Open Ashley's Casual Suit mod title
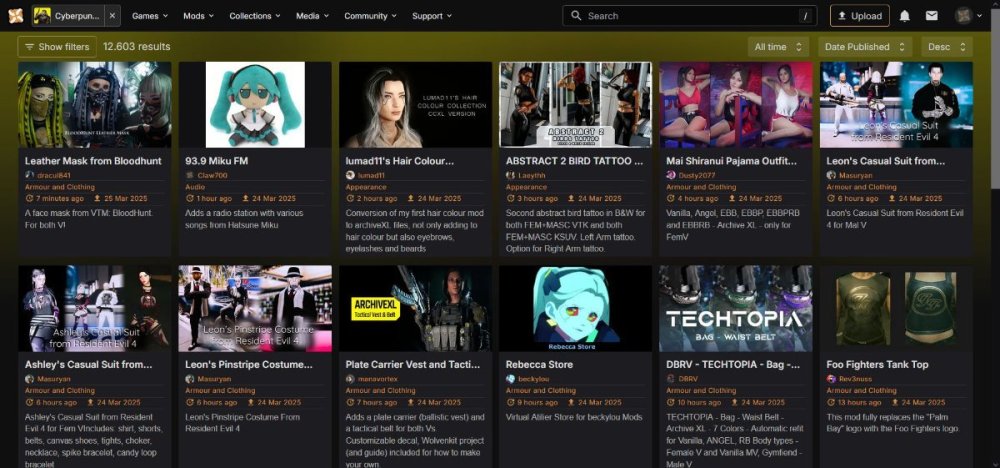The image size is (1000, 468). tap(89, 365)
